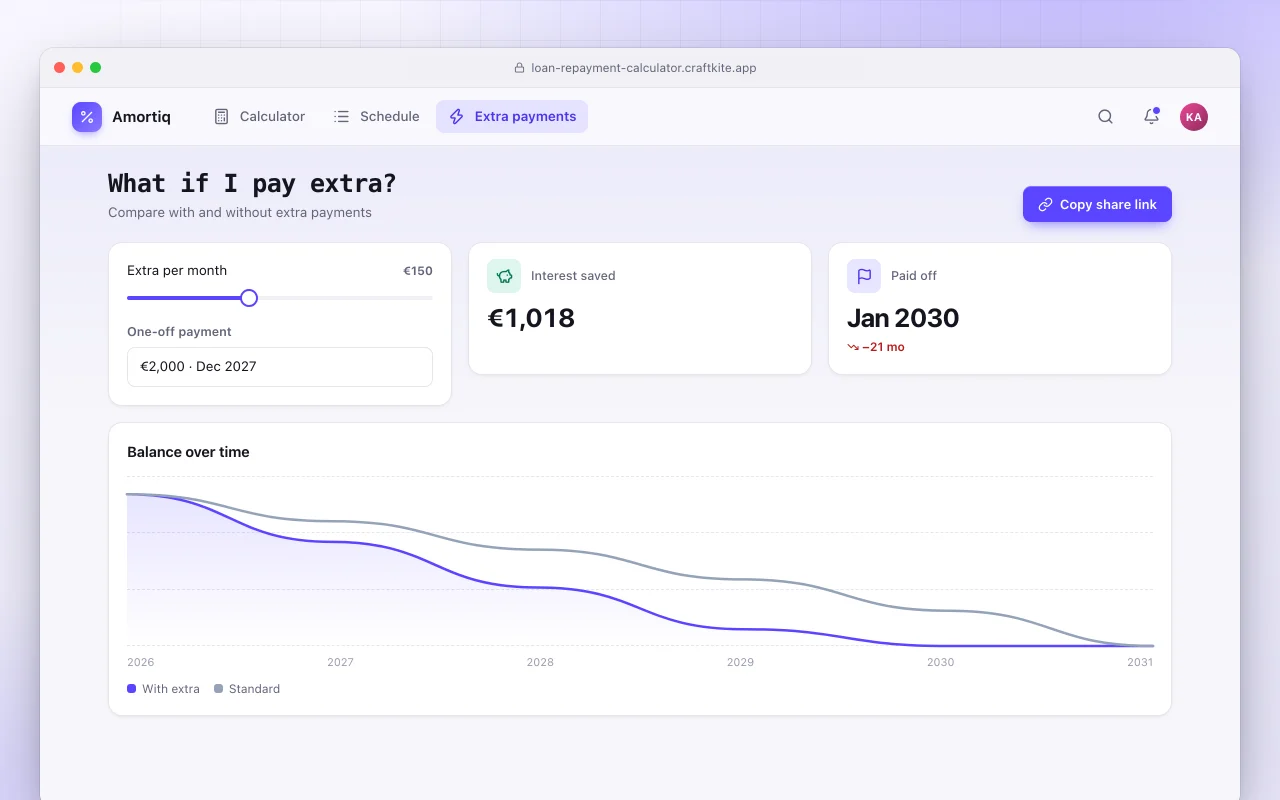Toggle the With extra legend item
The width and height of the screenshot is (1280, 800).
(x=164, y=689)
